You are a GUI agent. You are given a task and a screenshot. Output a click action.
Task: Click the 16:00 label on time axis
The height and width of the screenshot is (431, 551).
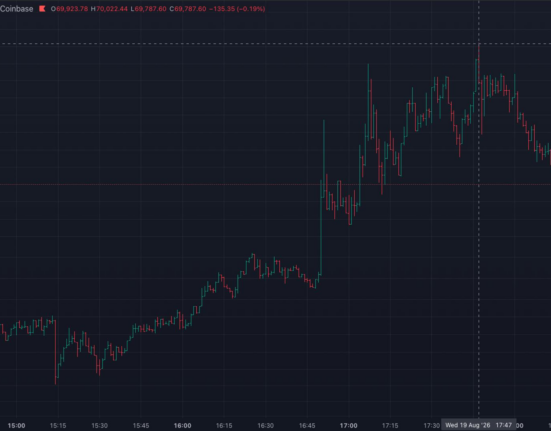pos(182,426)
